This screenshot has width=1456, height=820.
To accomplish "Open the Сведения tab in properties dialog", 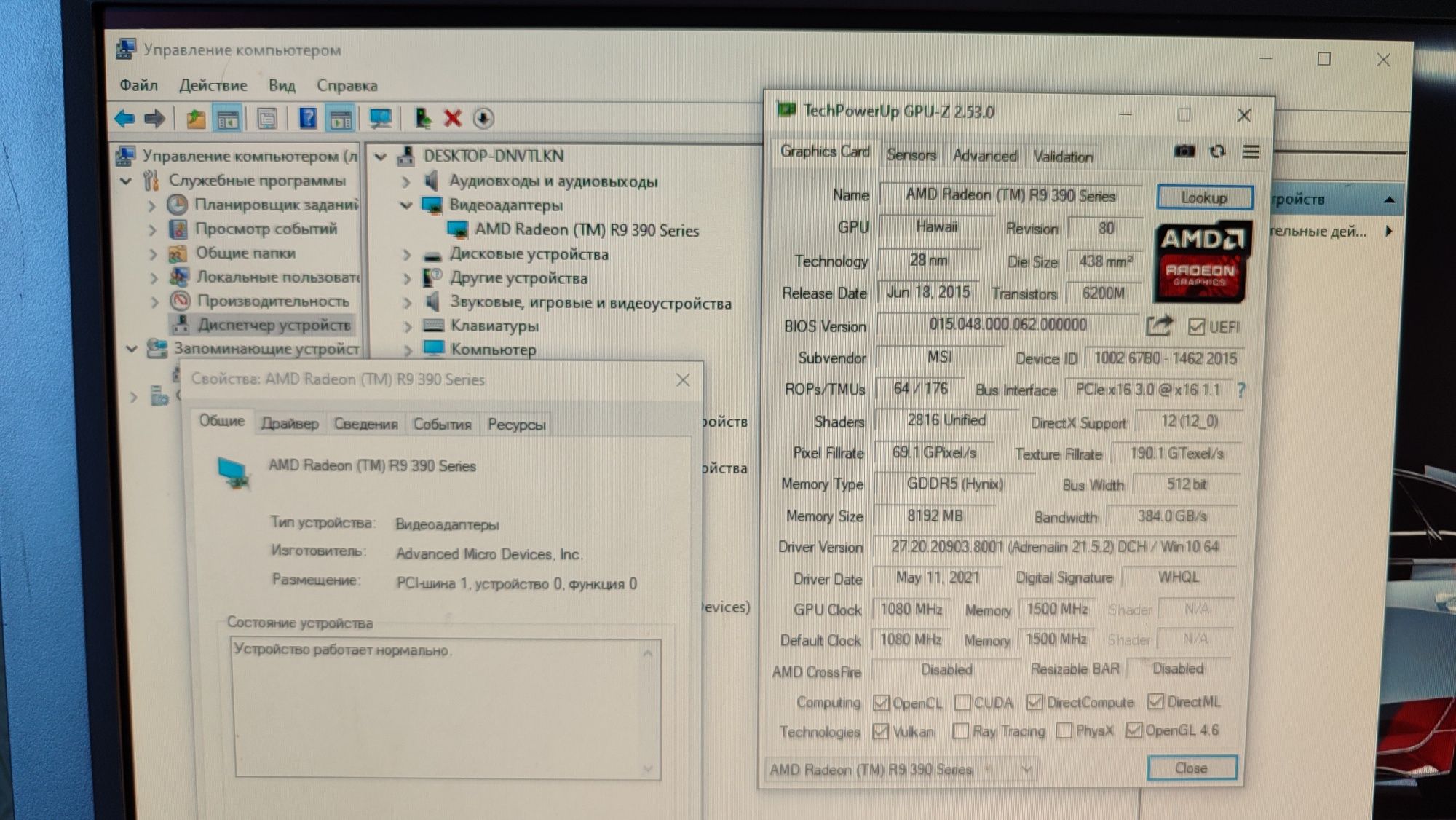I will click(x=365, y=425).
